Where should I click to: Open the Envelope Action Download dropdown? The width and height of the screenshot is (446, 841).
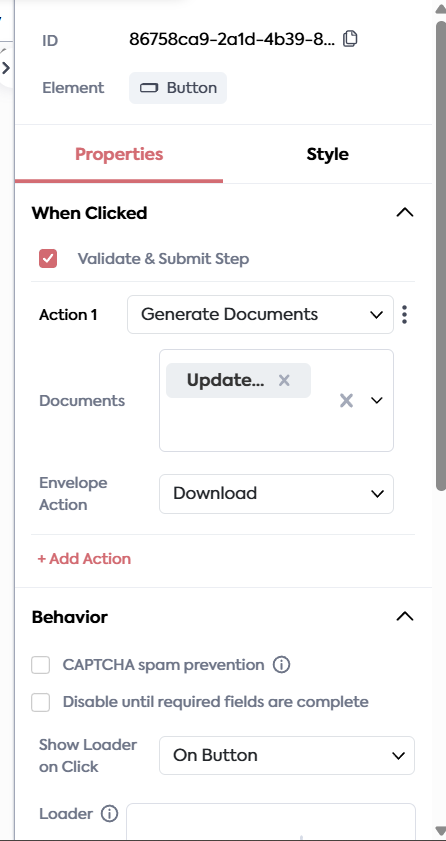pos(277,493)
